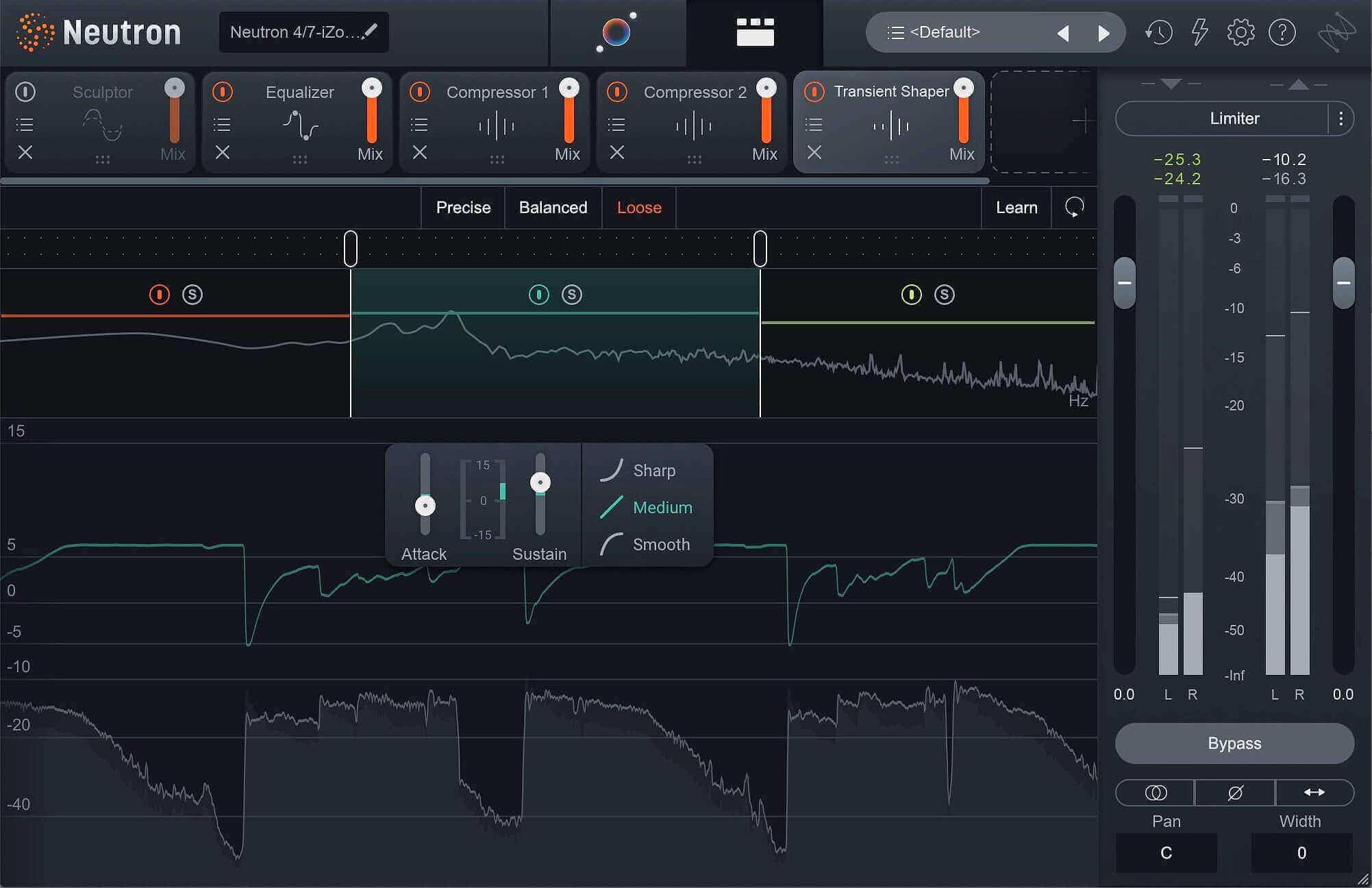Click the channel sum overlapping circles icon

coord(1156,793)
